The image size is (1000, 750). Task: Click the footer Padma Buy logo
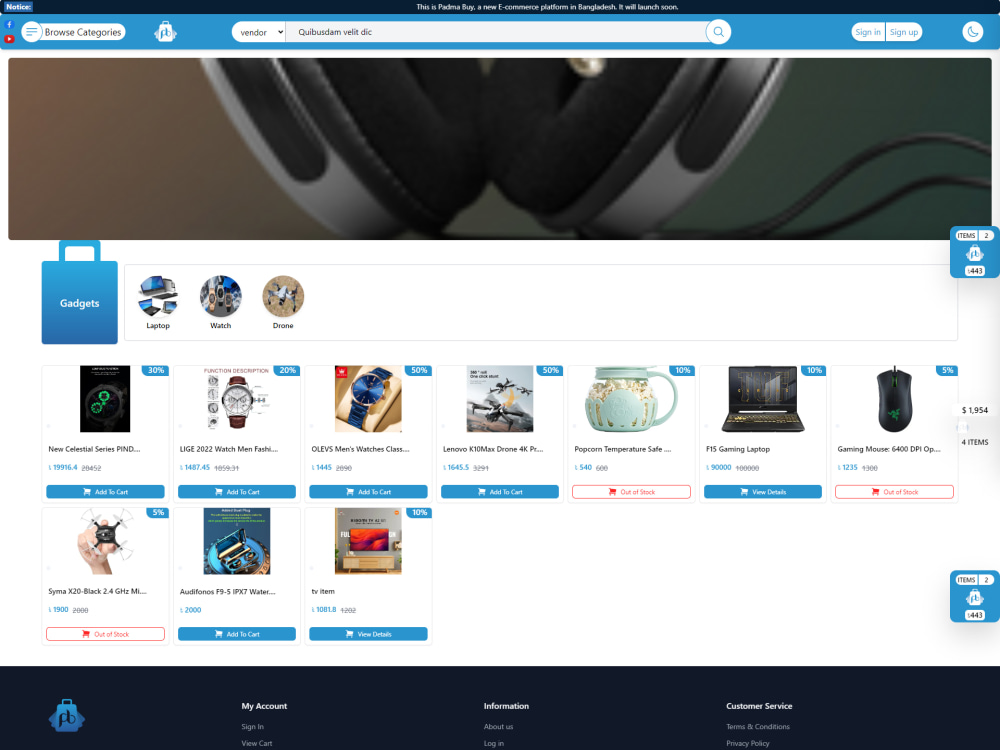67,716
